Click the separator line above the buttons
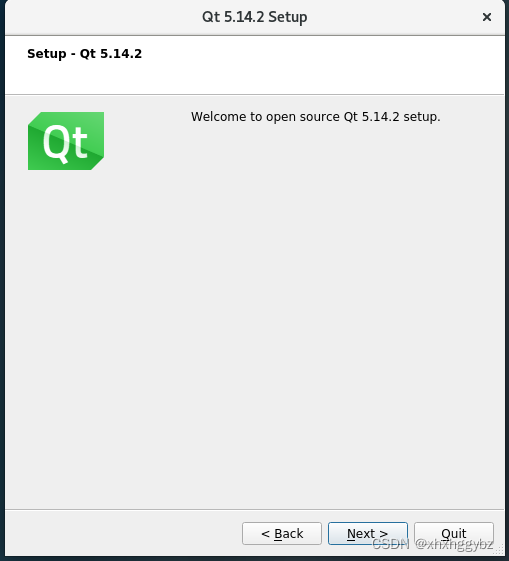 pos(254,509)
